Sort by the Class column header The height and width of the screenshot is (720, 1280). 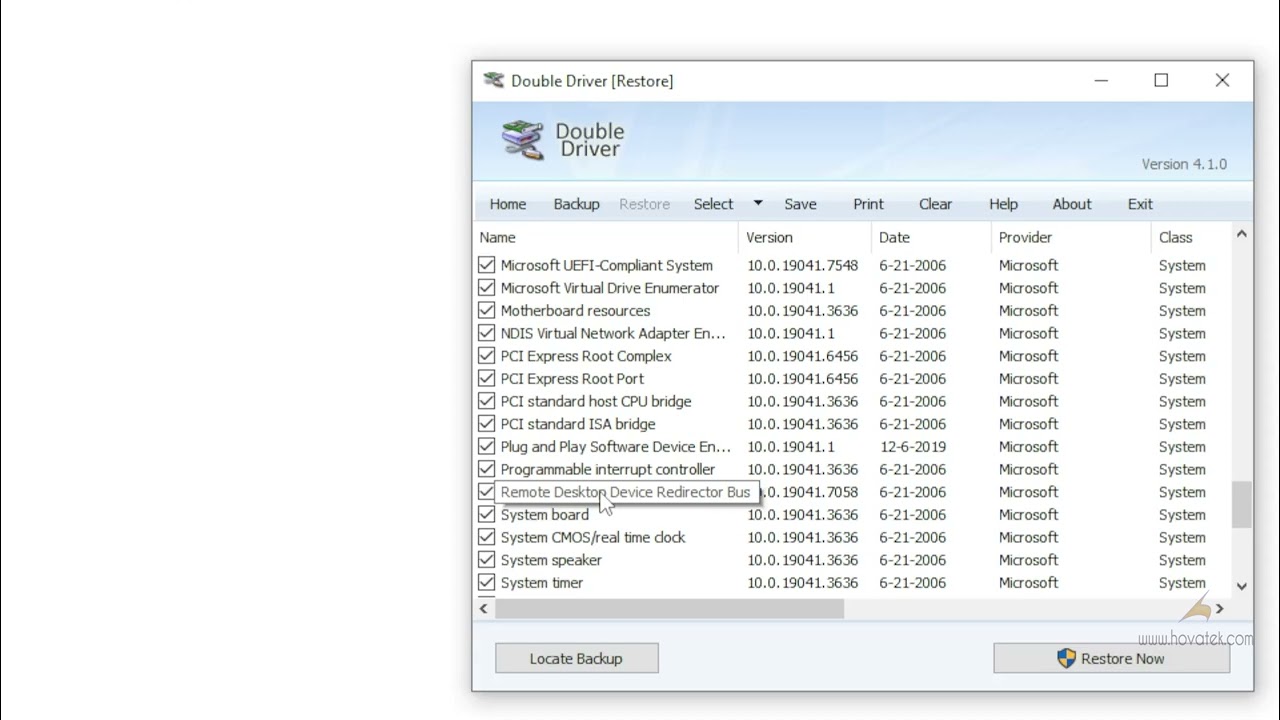pyautogui.click(x=1191, y=237)
